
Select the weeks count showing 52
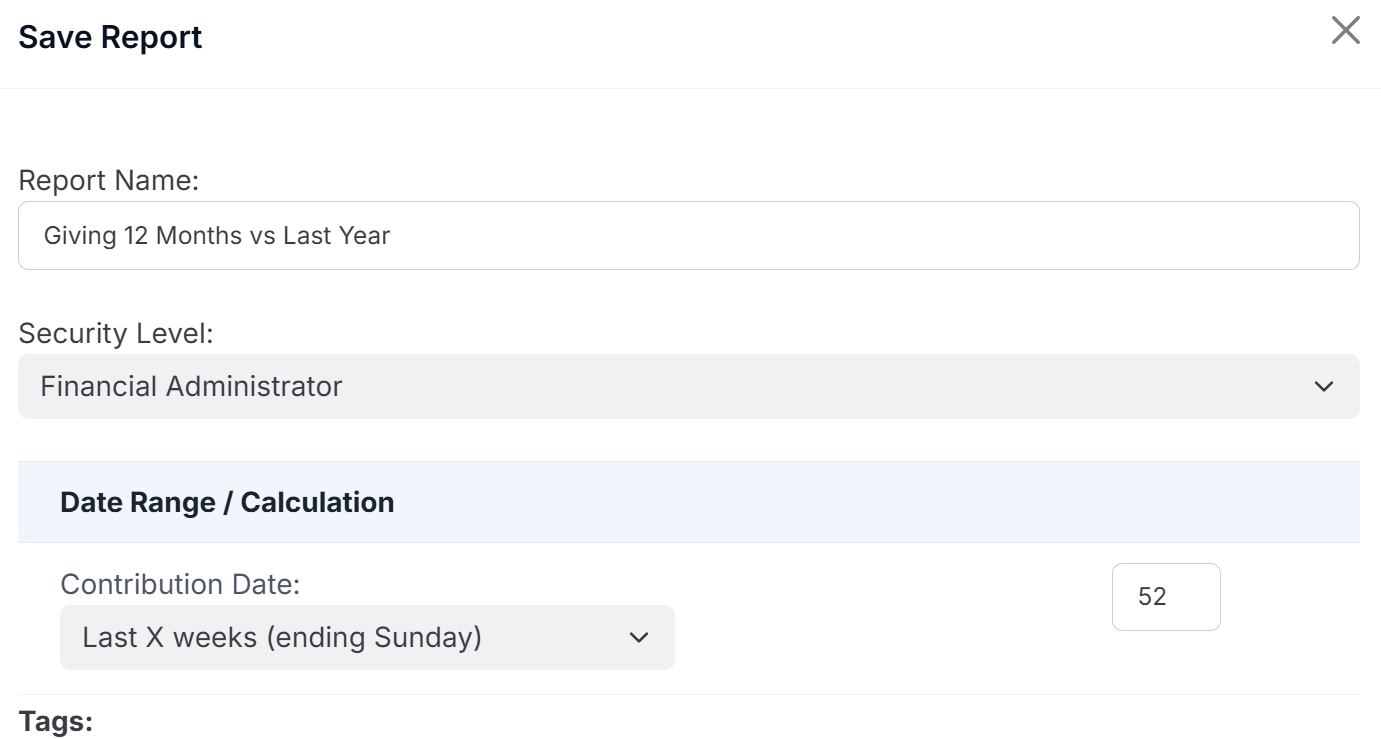tap(1166, 597)
